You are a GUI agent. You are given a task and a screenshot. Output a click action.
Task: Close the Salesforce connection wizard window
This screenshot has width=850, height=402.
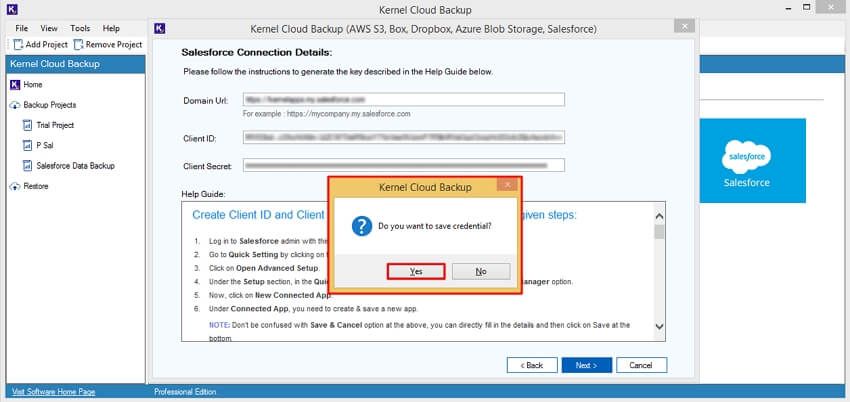[685, 26]
